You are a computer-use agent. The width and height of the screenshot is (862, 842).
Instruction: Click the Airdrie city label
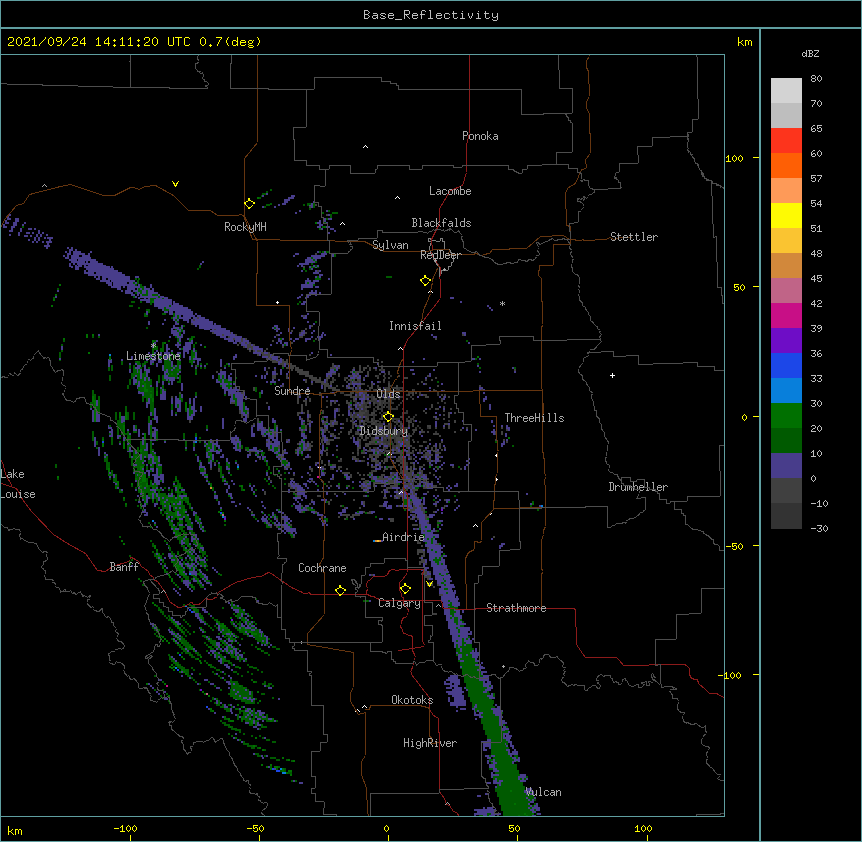pos(403,537)
